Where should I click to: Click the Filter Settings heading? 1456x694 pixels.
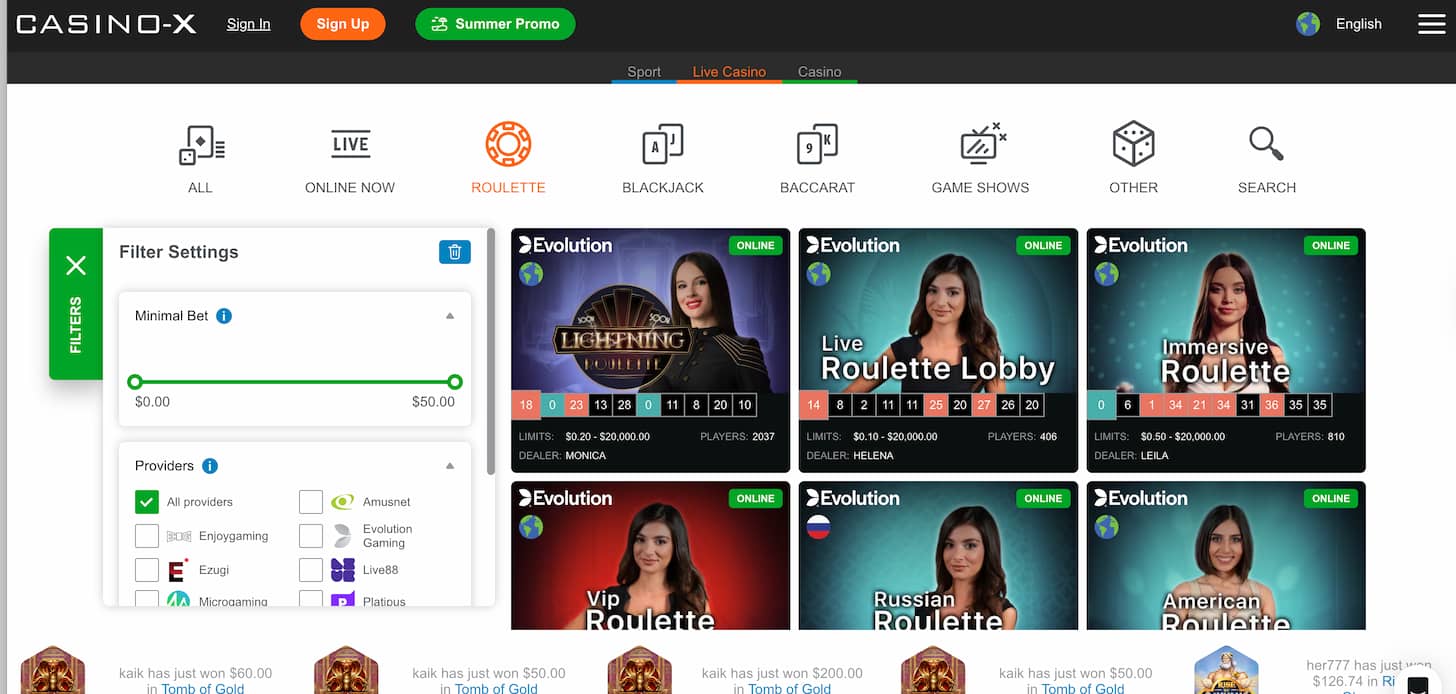(179, 252)
